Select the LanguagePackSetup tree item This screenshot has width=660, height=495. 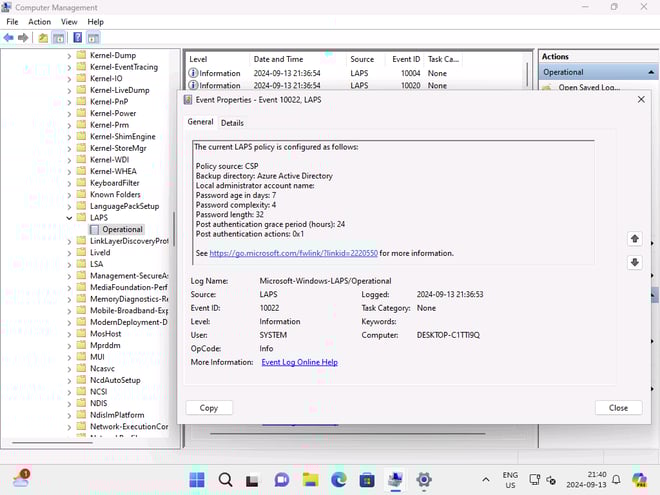click(124, 206)
